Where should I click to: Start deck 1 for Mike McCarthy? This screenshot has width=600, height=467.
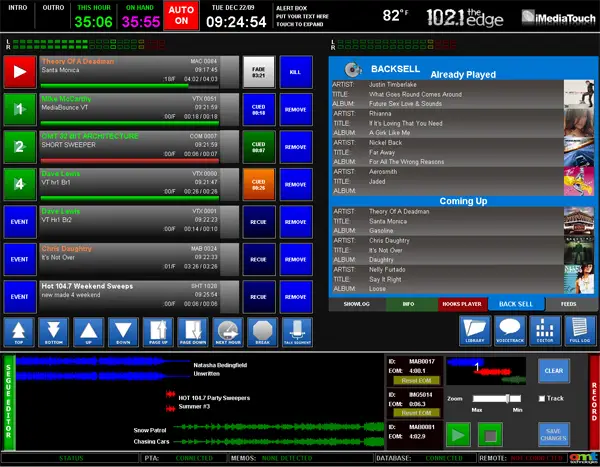[x=20, y=109]
